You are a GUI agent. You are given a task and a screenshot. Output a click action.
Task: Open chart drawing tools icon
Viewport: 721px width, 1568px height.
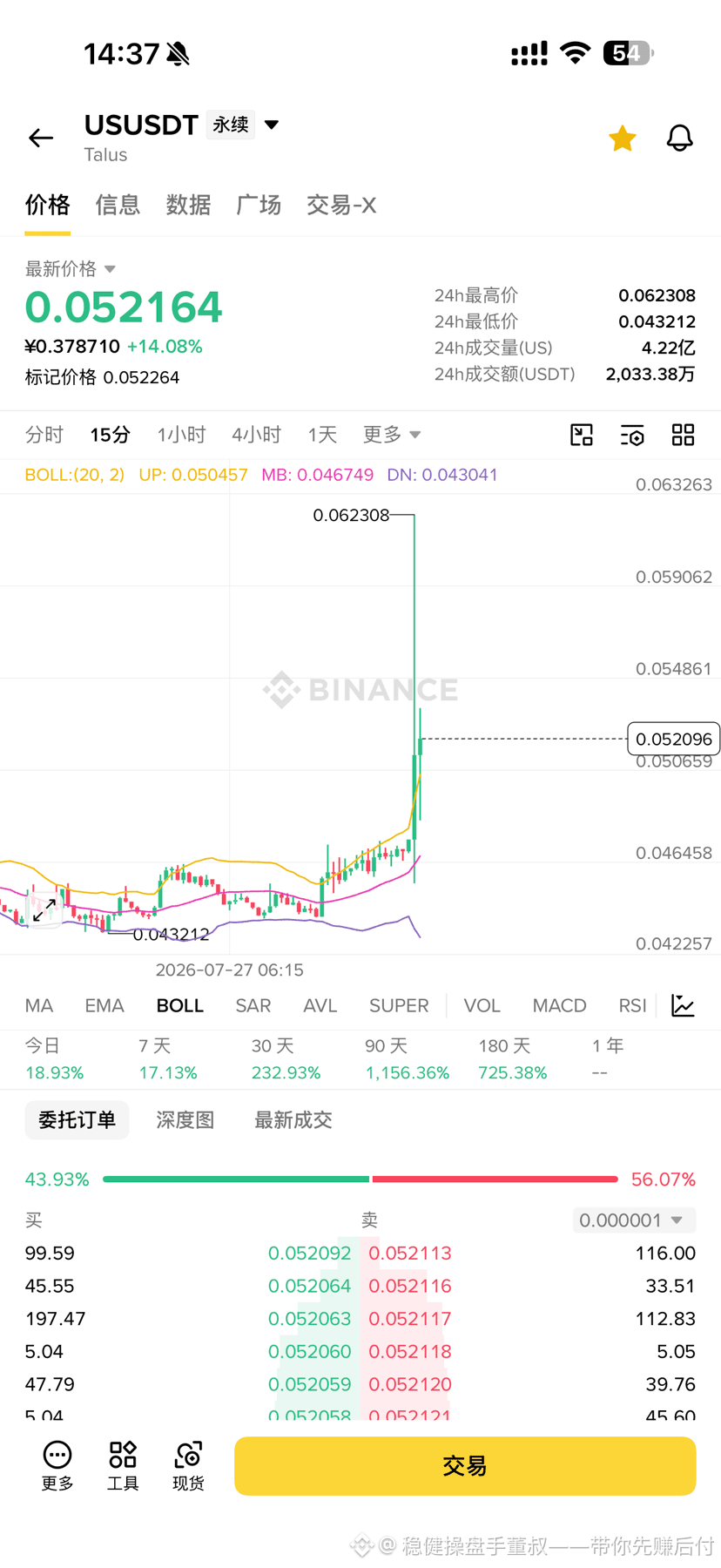click(x=582, y=435)
